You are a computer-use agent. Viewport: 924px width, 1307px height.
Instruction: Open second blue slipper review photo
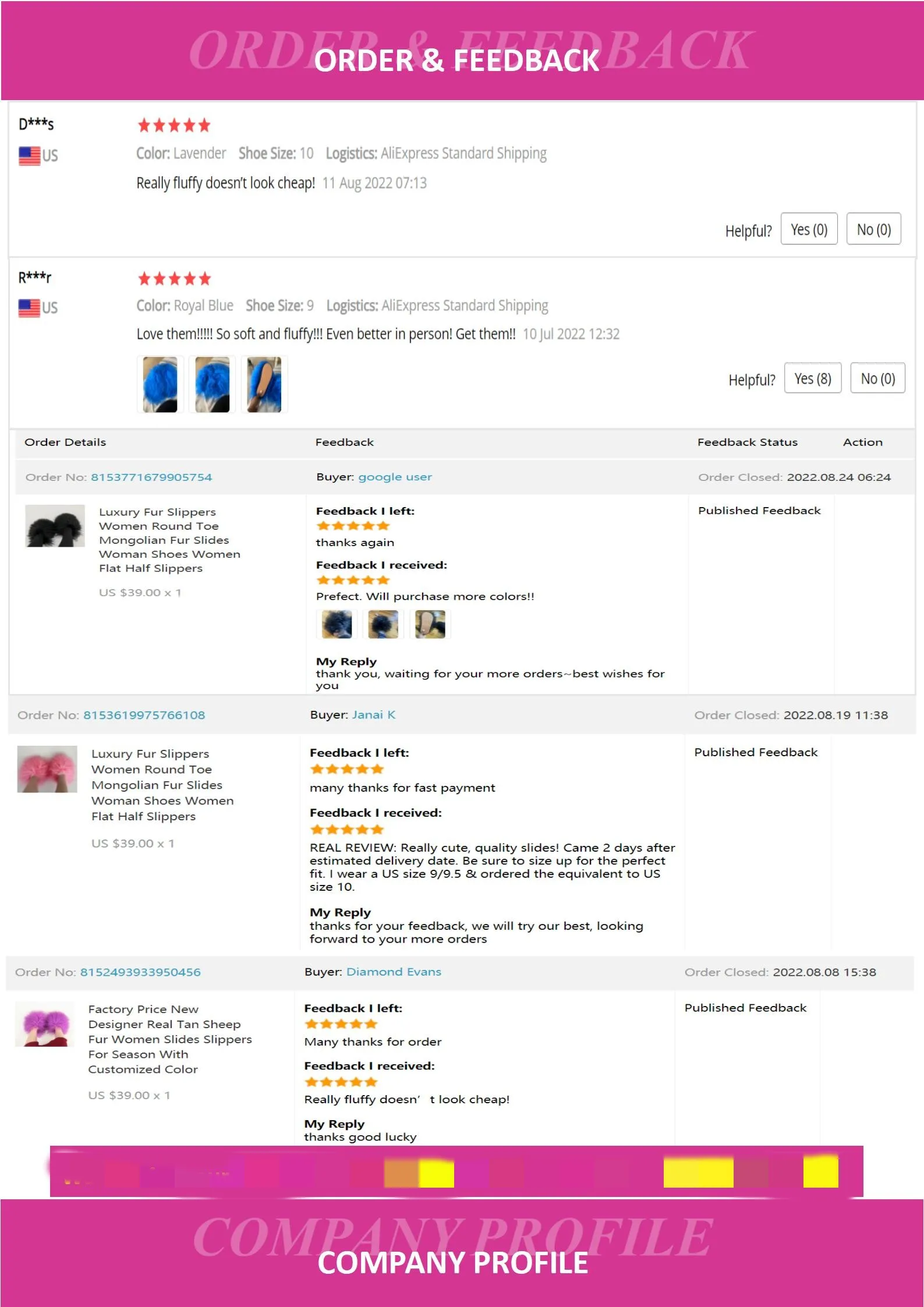click(212, 385)
